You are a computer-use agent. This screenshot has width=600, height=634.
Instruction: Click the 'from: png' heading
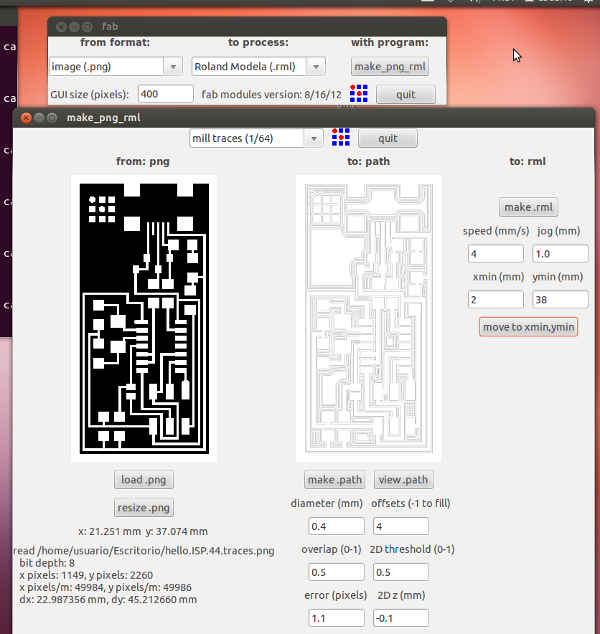(143, 161)
